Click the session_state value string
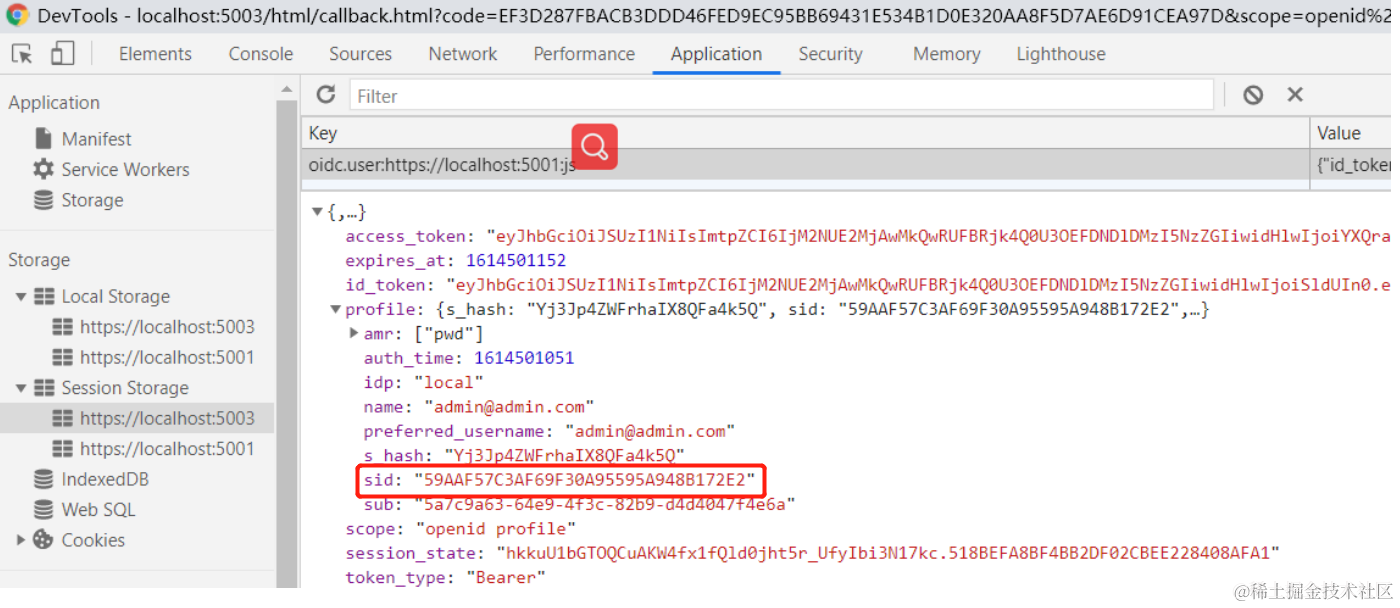 888,553
